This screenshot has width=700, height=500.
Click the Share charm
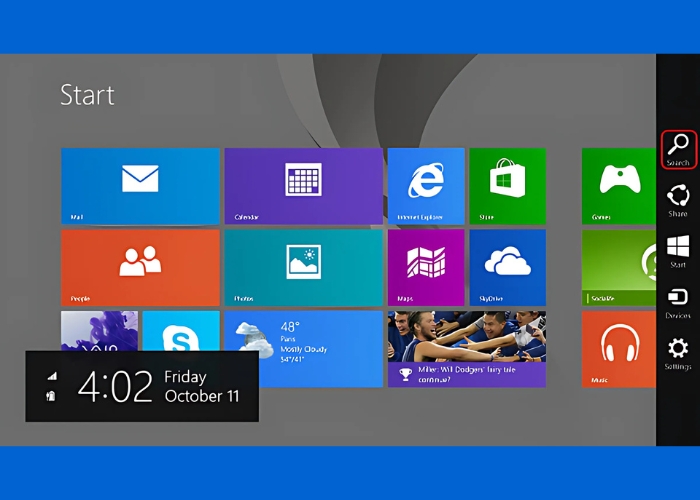click(x=678, y=198)
